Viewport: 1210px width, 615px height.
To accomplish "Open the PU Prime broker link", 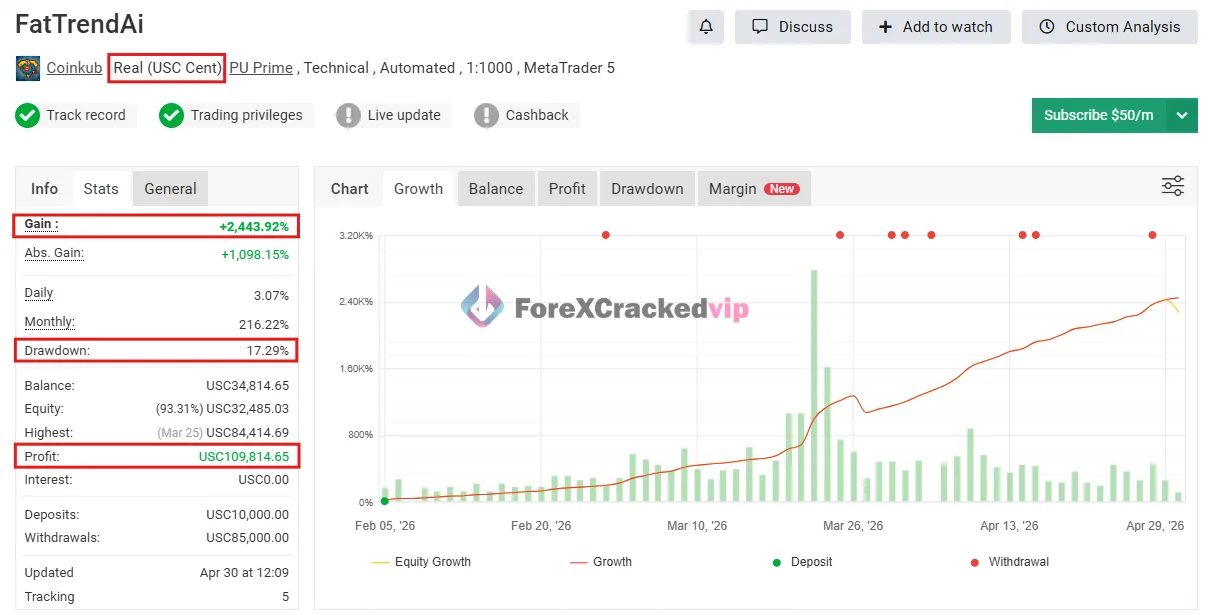I will coord(261,68).
